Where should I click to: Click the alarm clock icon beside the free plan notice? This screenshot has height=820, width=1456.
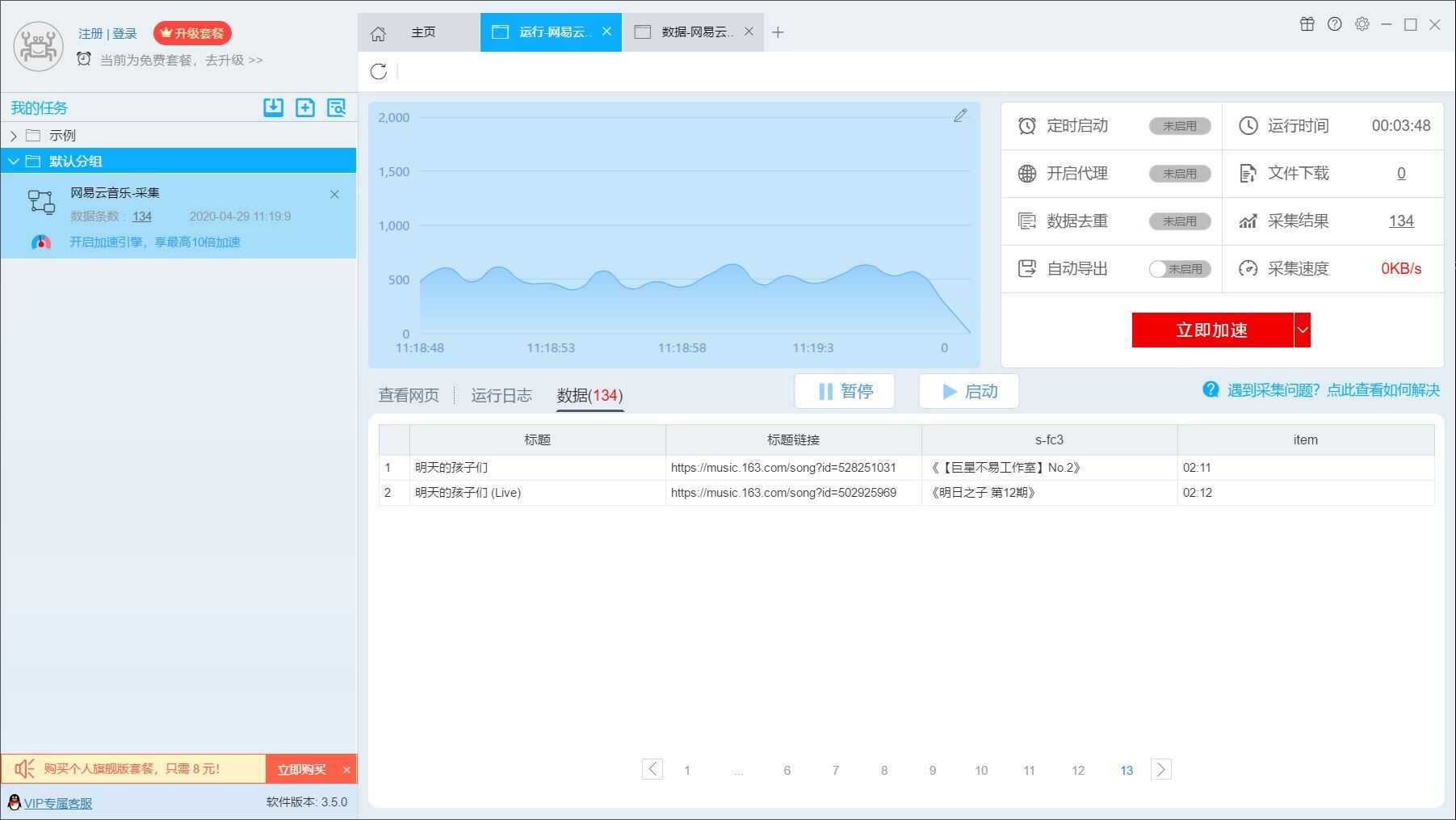[x=84, y=59]
